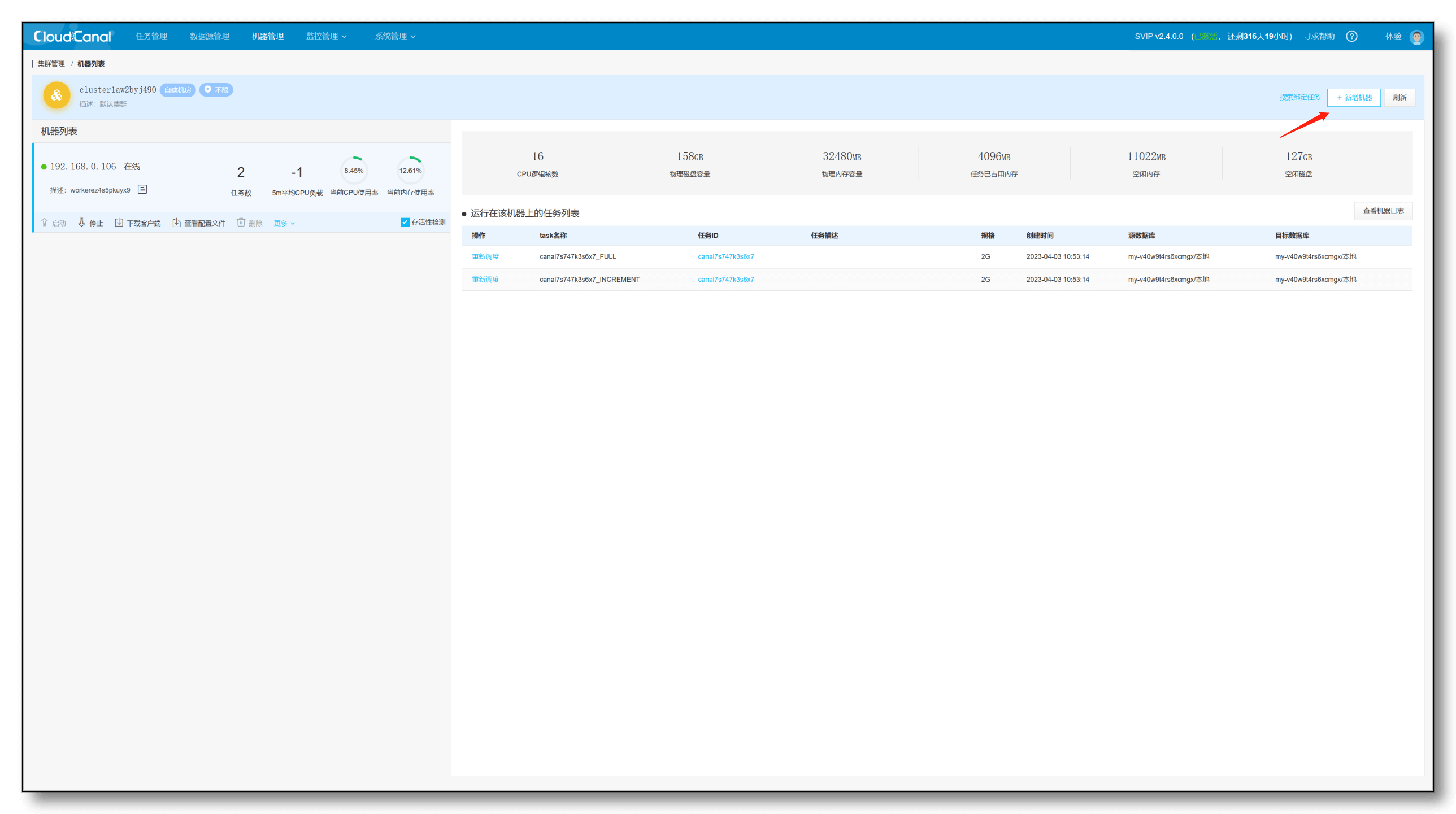
Task: Expand the 监控管理 menu
Action: point(326,36)
